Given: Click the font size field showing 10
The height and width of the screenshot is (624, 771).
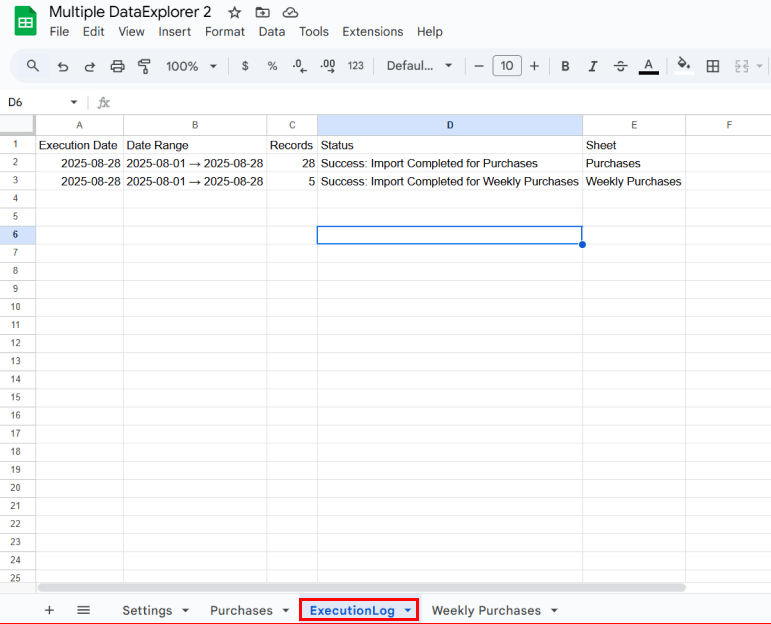Looking at the screenshot, I should (507, 66).
